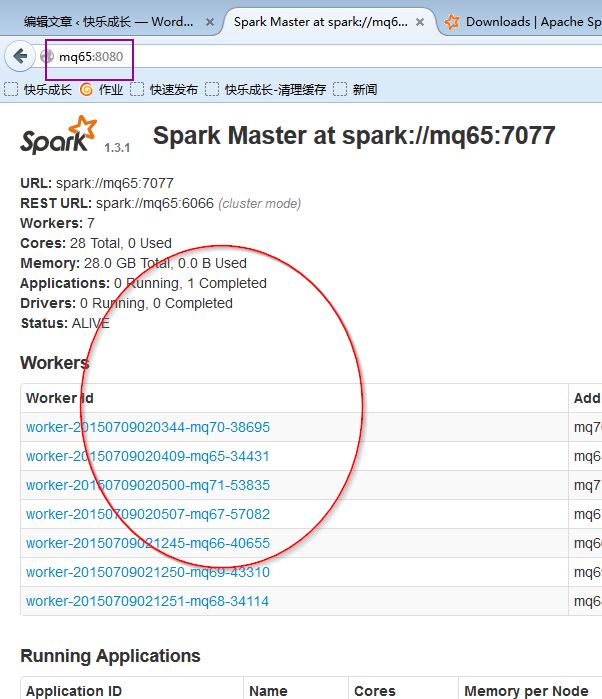Open the 快乐成长-清理缓存 bookmark
The height and width of the screenshot is (699, 602).
pyautogui.click(x=266, y=90)
